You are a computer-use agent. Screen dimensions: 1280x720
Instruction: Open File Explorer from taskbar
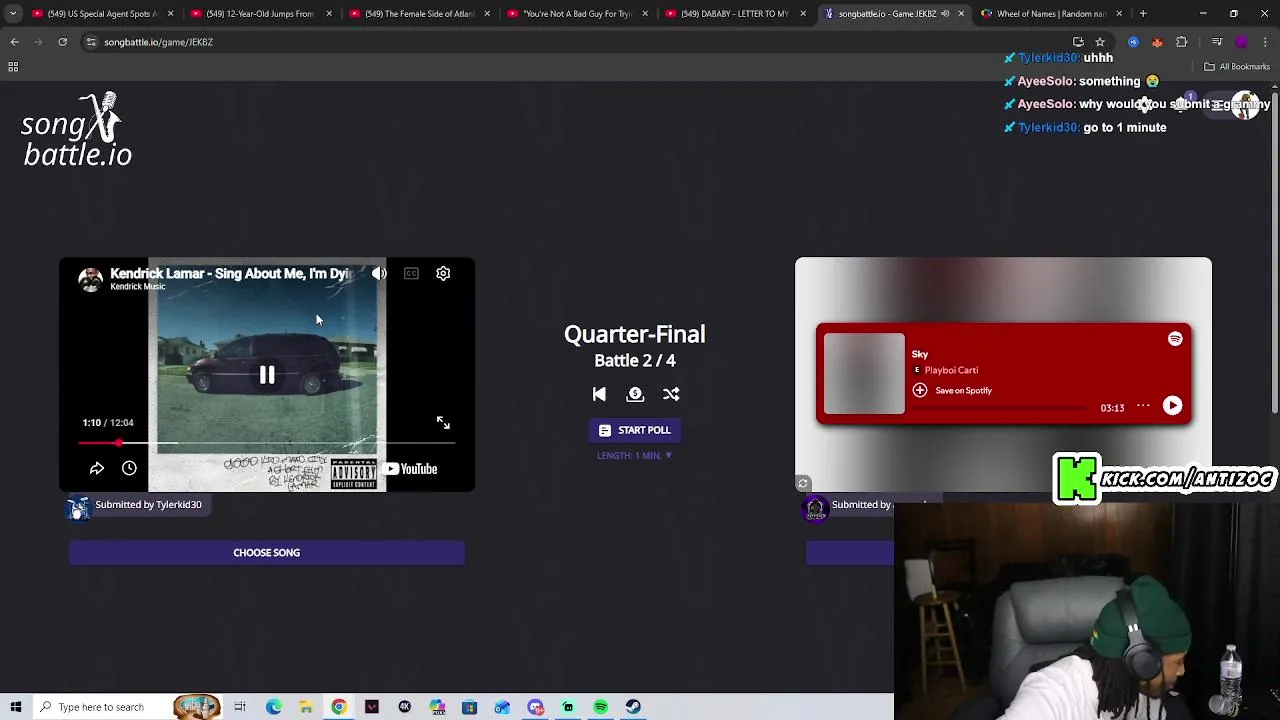[306, 707]
